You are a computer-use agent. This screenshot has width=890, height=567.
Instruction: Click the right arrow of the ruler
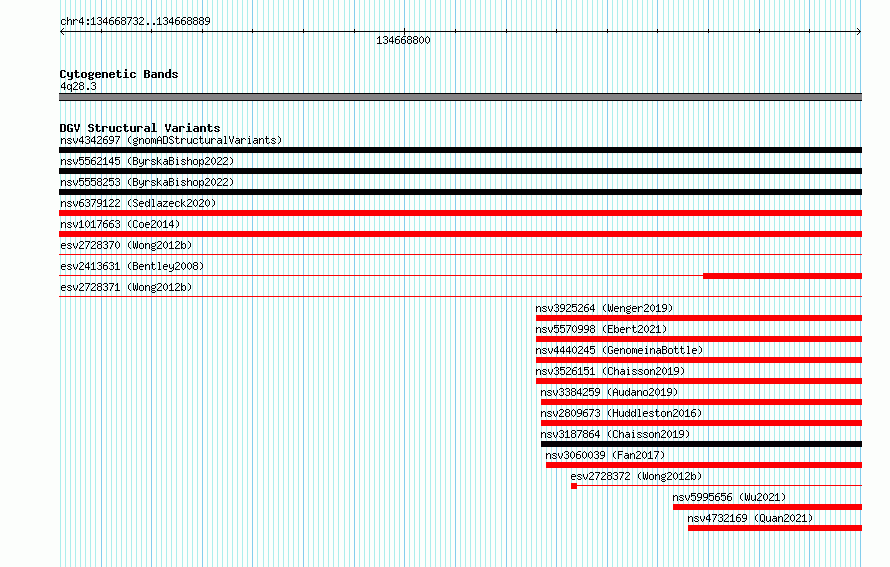coord(859,32)
